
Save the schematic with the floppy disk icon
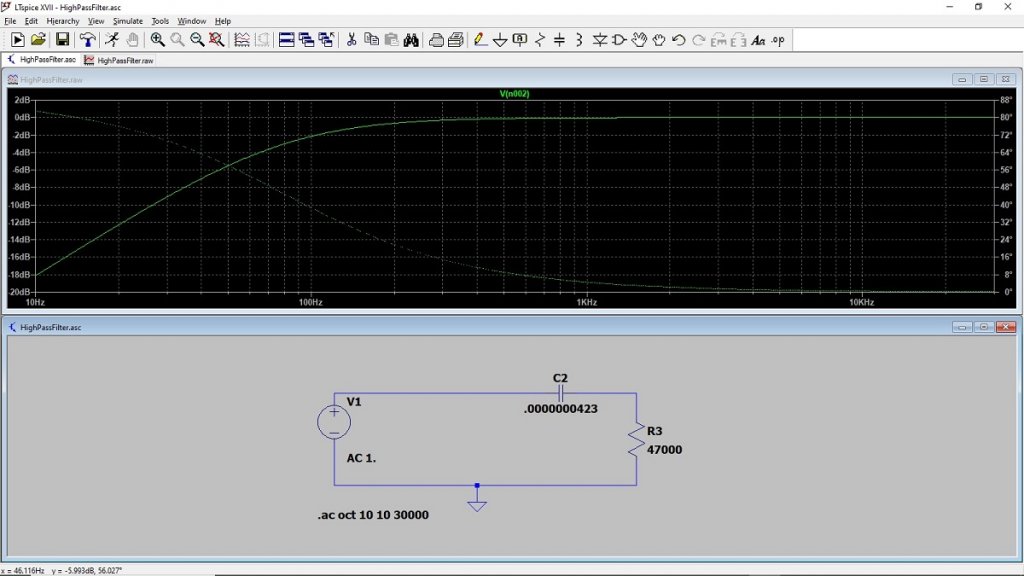62,40
